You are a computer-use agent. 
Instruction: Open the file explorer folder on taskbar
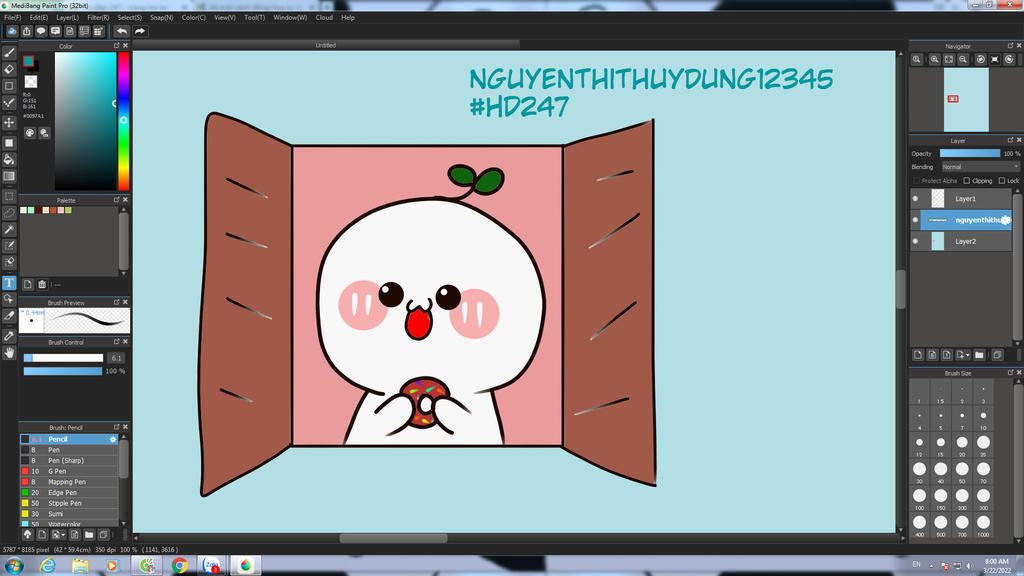80,566
